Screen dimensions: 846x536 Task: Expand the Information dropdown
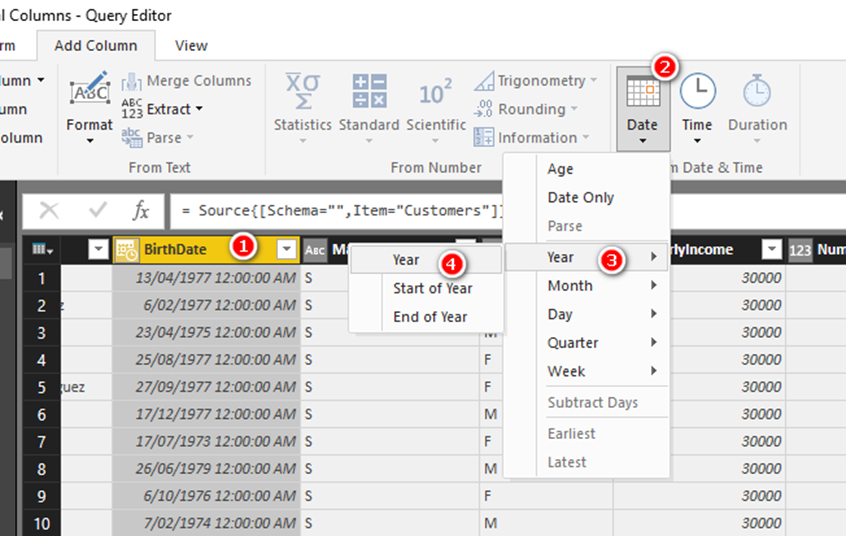click(531, 138)
